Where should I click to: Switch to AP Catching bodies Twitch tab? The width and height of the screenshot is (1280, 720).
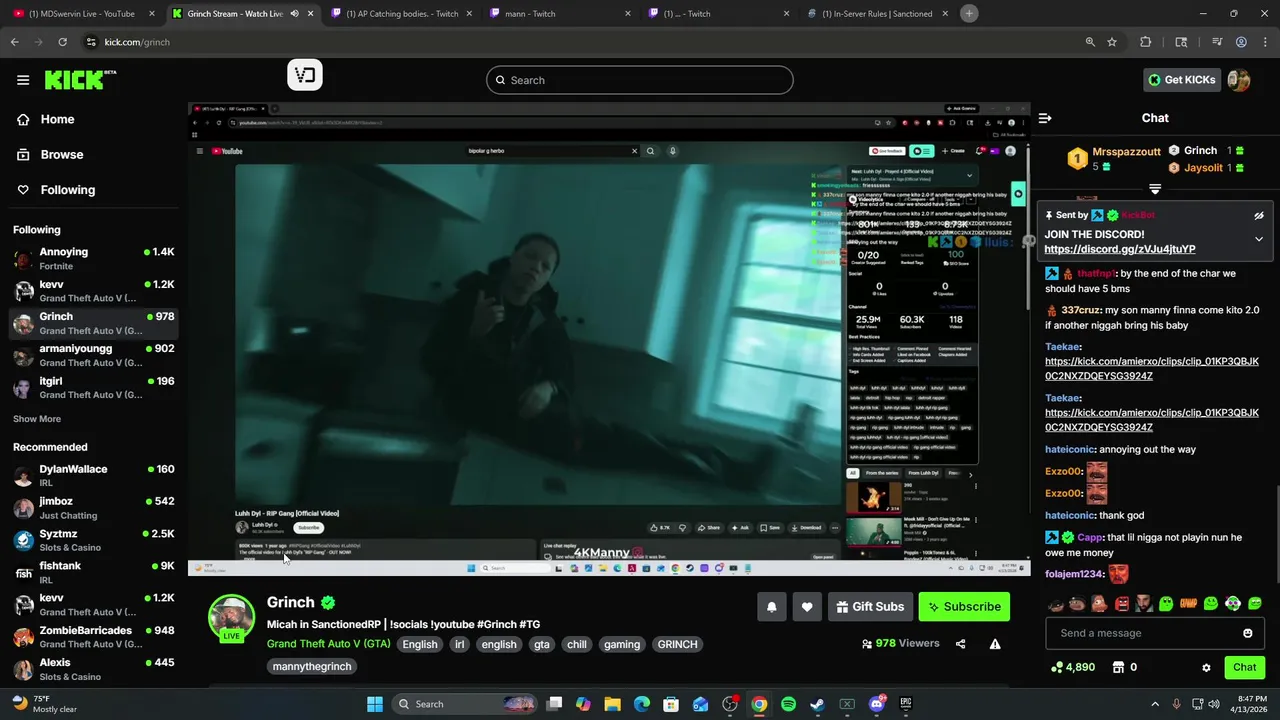coord(400,14)
